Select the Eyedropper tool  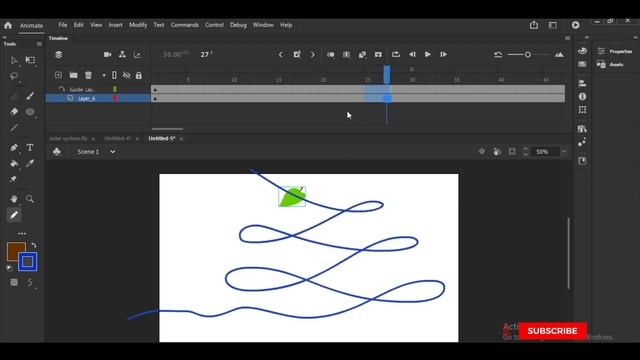click(x=30, y=163)
